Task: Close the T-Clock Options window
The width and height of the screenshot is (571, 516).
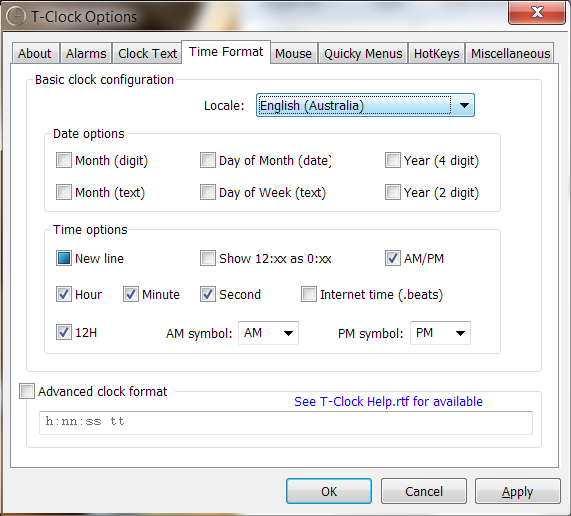Action: 536,13
